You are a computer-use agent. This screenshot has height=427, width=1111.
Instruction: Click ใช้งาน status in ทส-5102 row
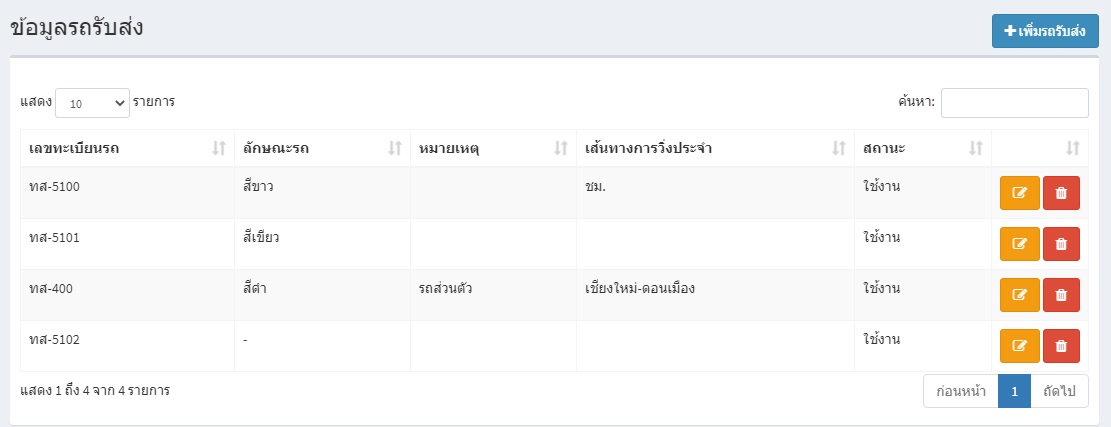pos(881,340)
